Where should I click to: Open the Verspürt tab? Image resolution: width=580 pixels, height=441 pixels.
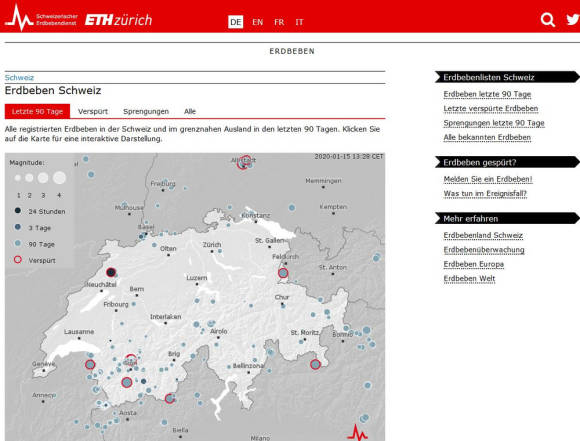[93, 111]
